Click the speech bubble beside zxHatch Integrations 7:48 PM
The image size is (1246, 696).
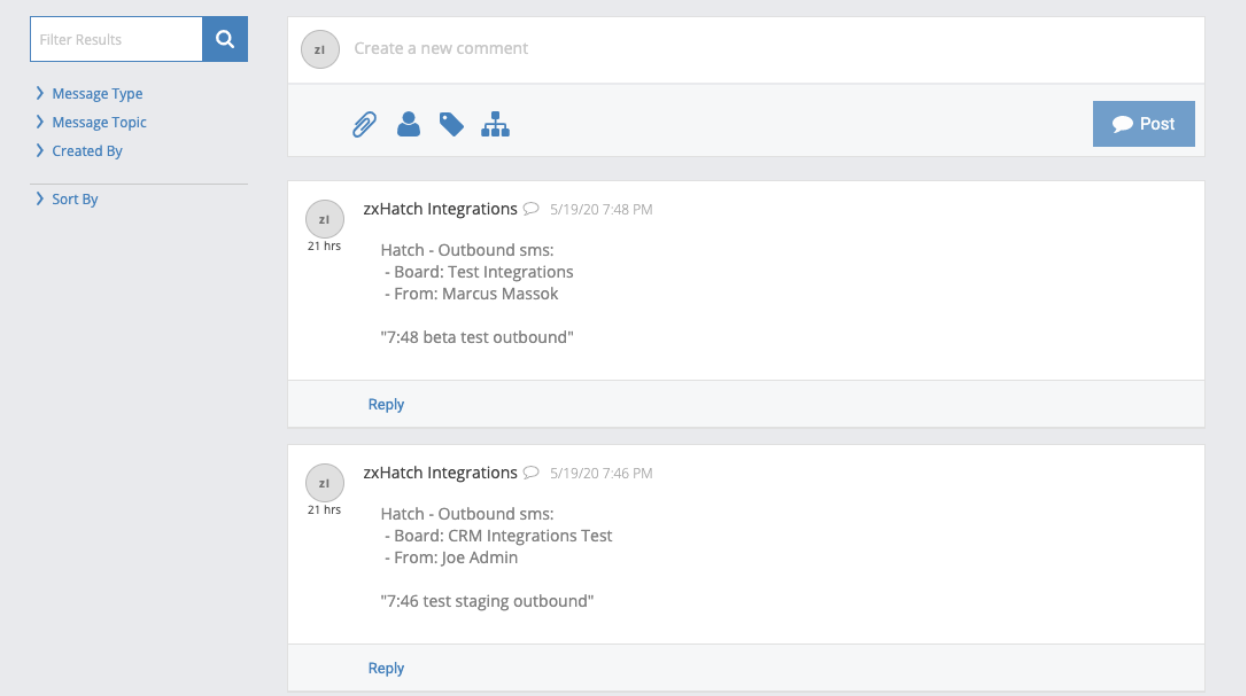coord(531,208)
